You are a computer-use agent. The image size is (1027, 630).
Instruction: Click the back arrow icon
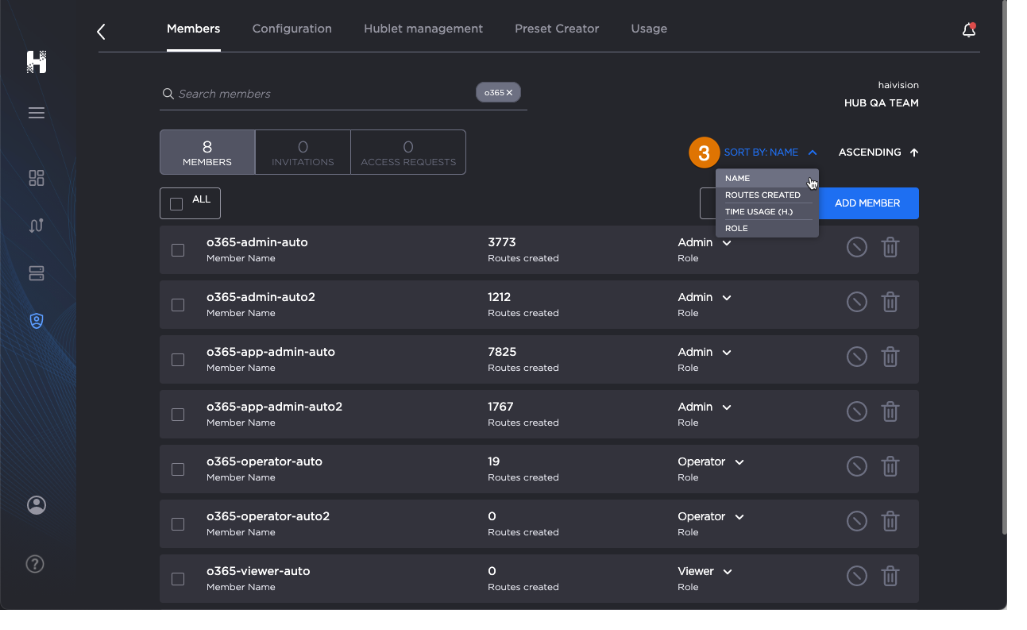click(x=101, y=32)
